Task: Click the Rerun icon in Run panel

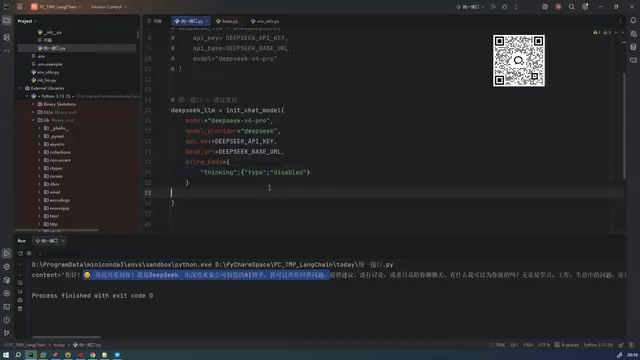Action: (x=20, y=253)
